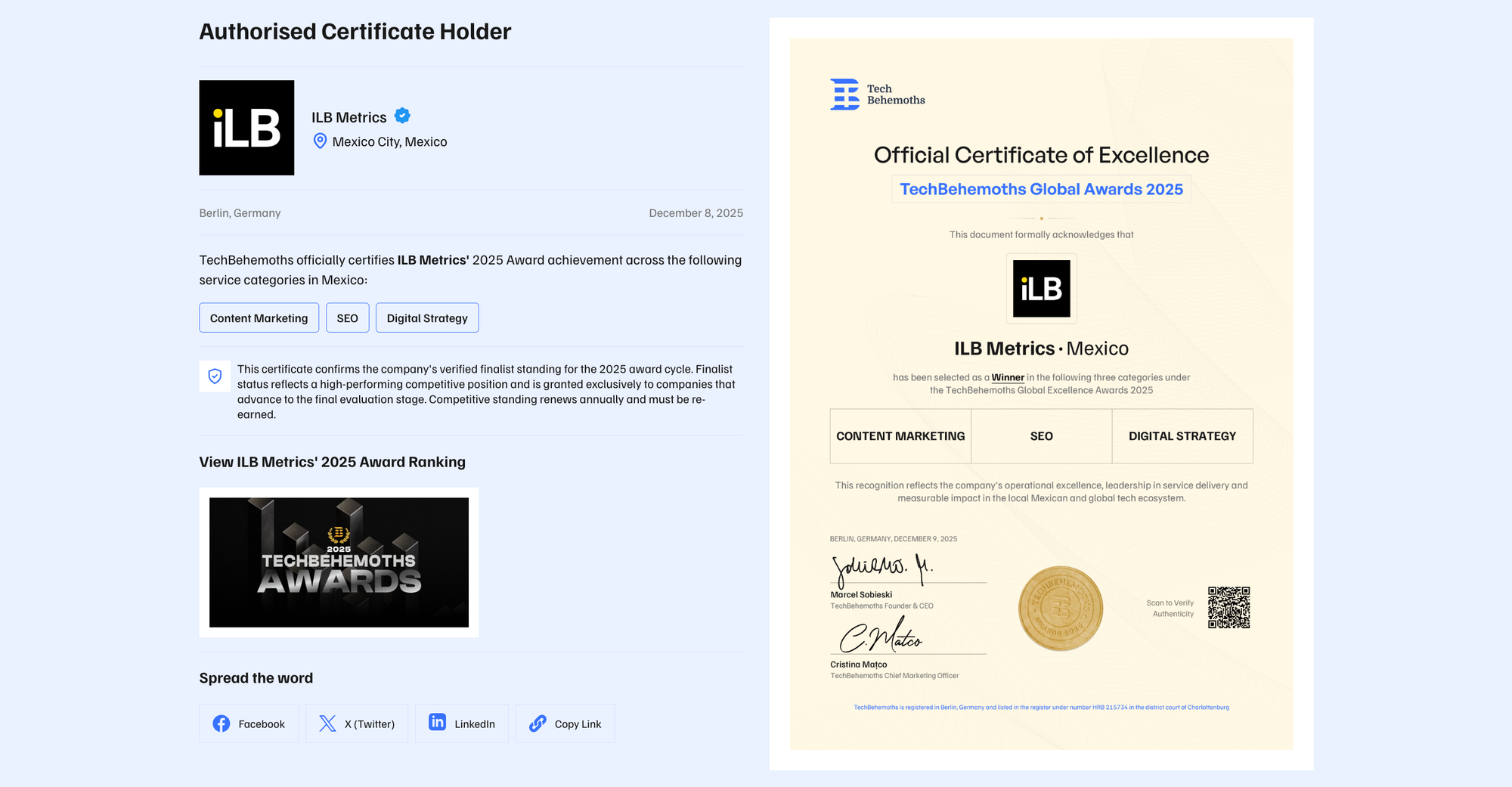Click 'Official Certificate of Excellence' title
The height and width of the screenshot is (787, 1512).
coord(1042,155)
